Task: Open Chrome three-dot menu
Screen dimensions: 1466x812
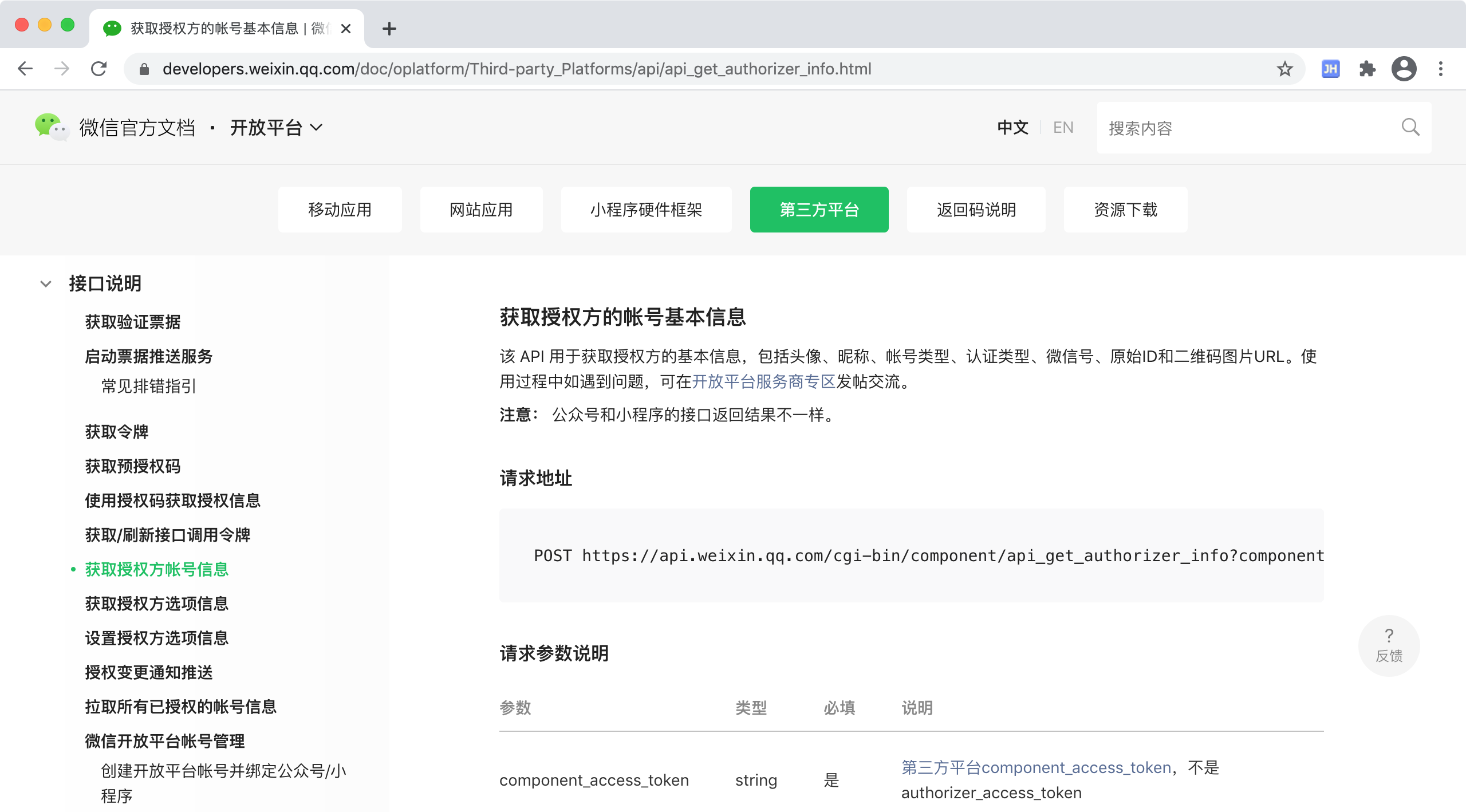Action: [x=1441, y=69]
